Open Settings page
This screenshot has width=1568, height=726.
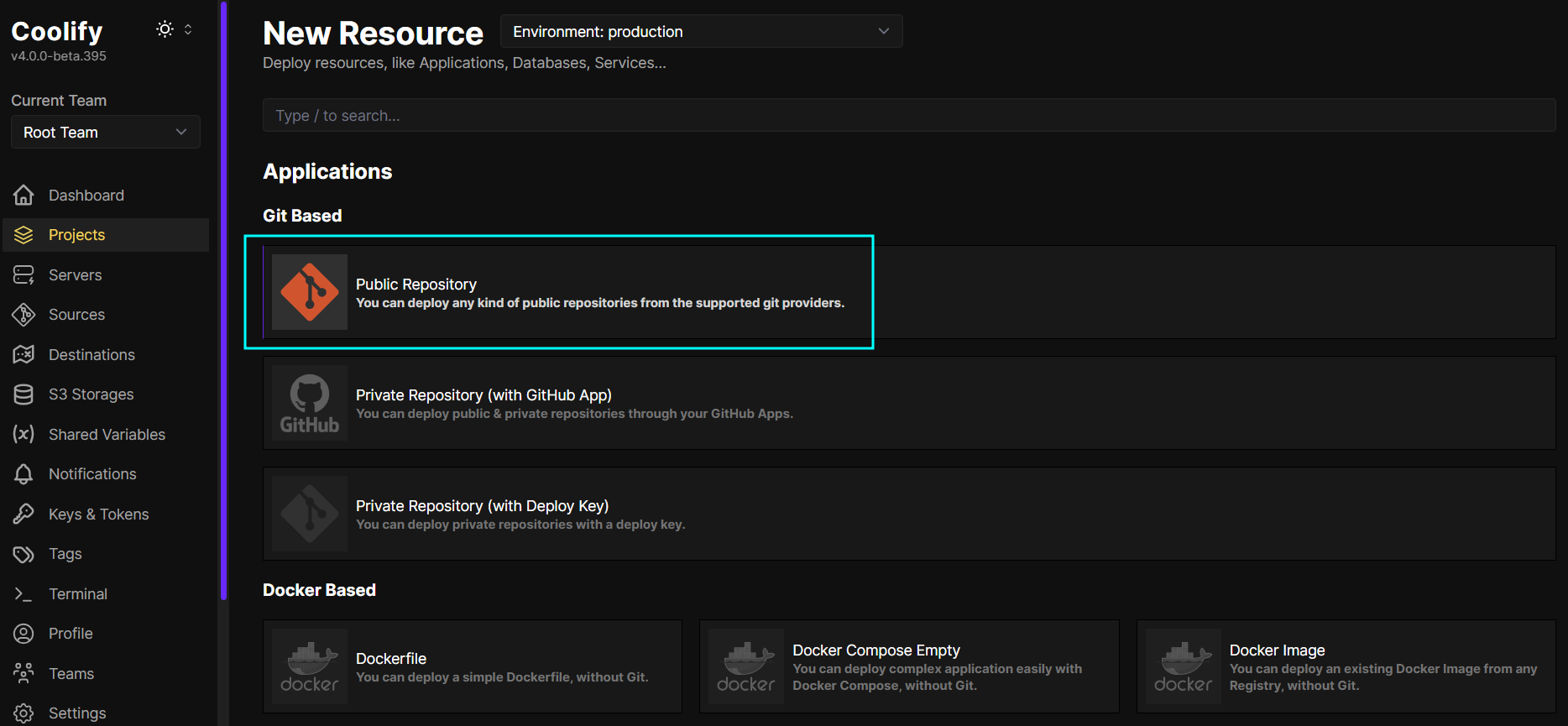click(106, 713)
